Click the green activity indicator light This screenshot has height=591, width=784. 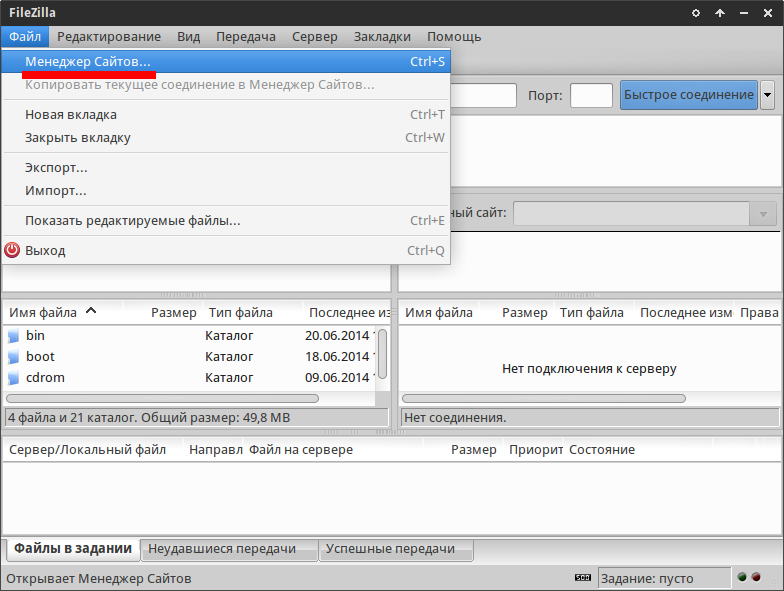click(742, 577)
